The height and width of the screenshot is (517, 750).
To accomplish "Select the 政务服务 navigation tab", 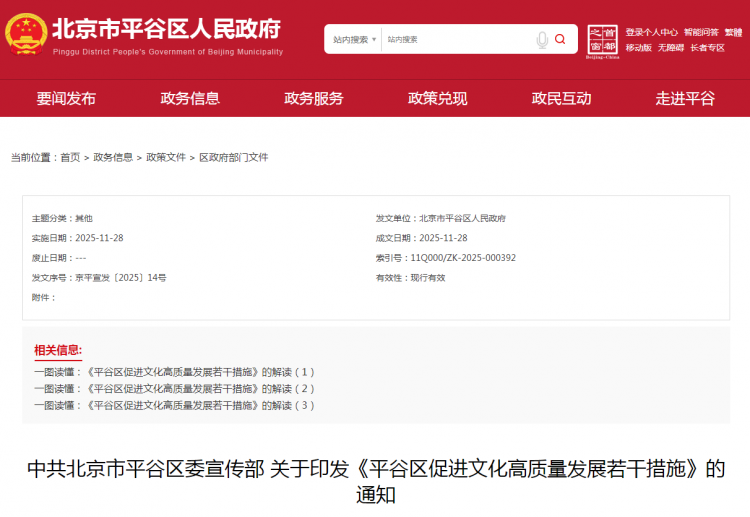I will 313,98.
